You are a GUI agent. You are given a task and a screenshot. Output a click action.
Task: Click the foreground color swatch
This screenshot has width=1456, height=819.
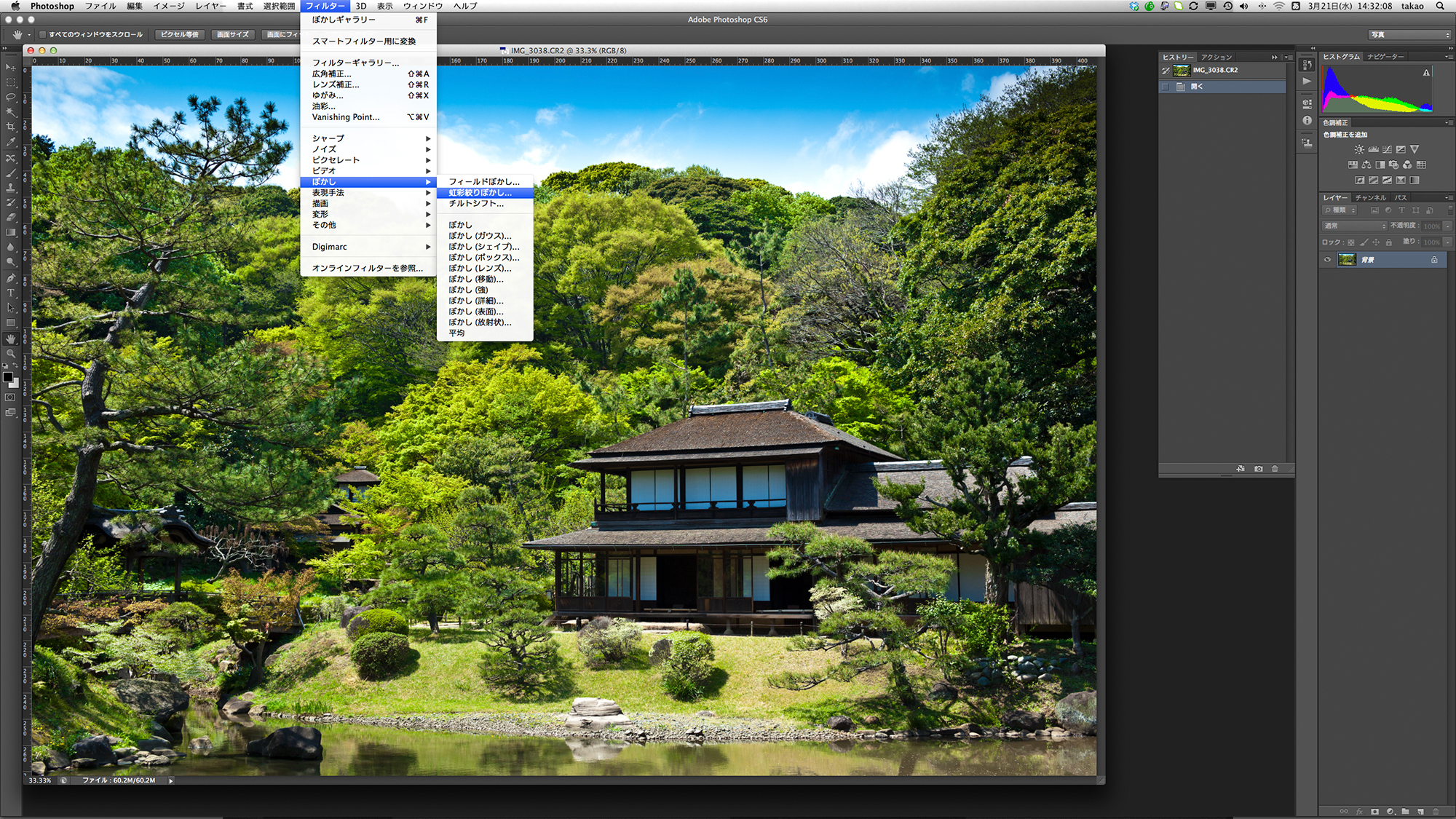(x=7, y=376)
